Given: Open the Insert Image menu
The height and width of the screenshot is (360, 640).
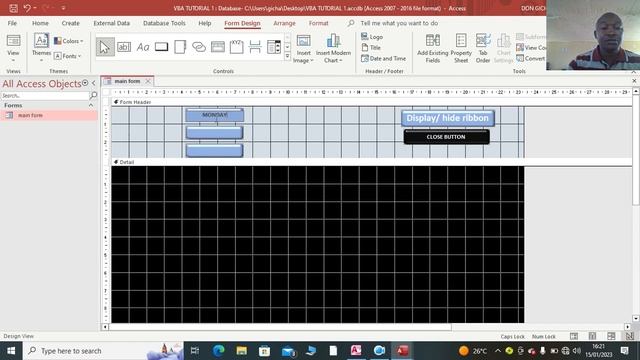Looking at the screenshot, I should coord(303,49).
